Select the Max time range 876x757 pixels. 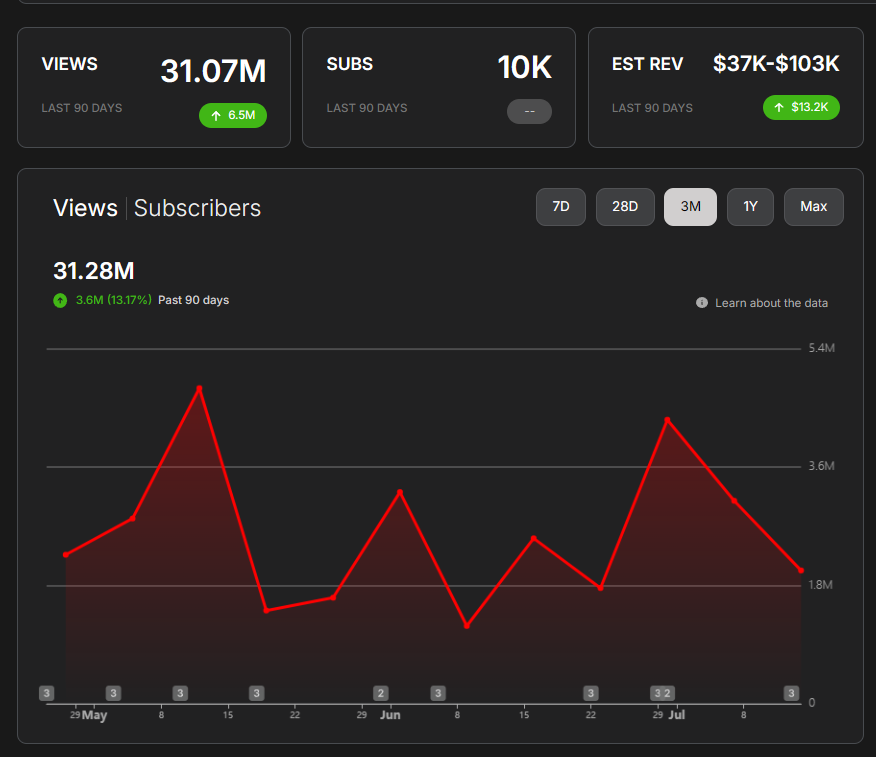[813, 207]
